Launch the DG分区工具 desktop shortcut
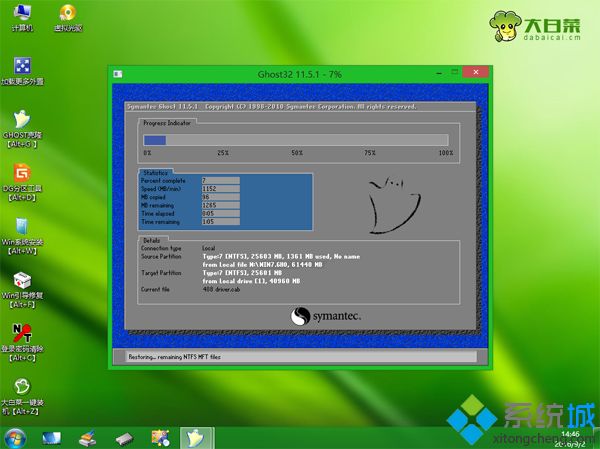The height and width of the screenshot is (449, 600). tap(20, 174)
